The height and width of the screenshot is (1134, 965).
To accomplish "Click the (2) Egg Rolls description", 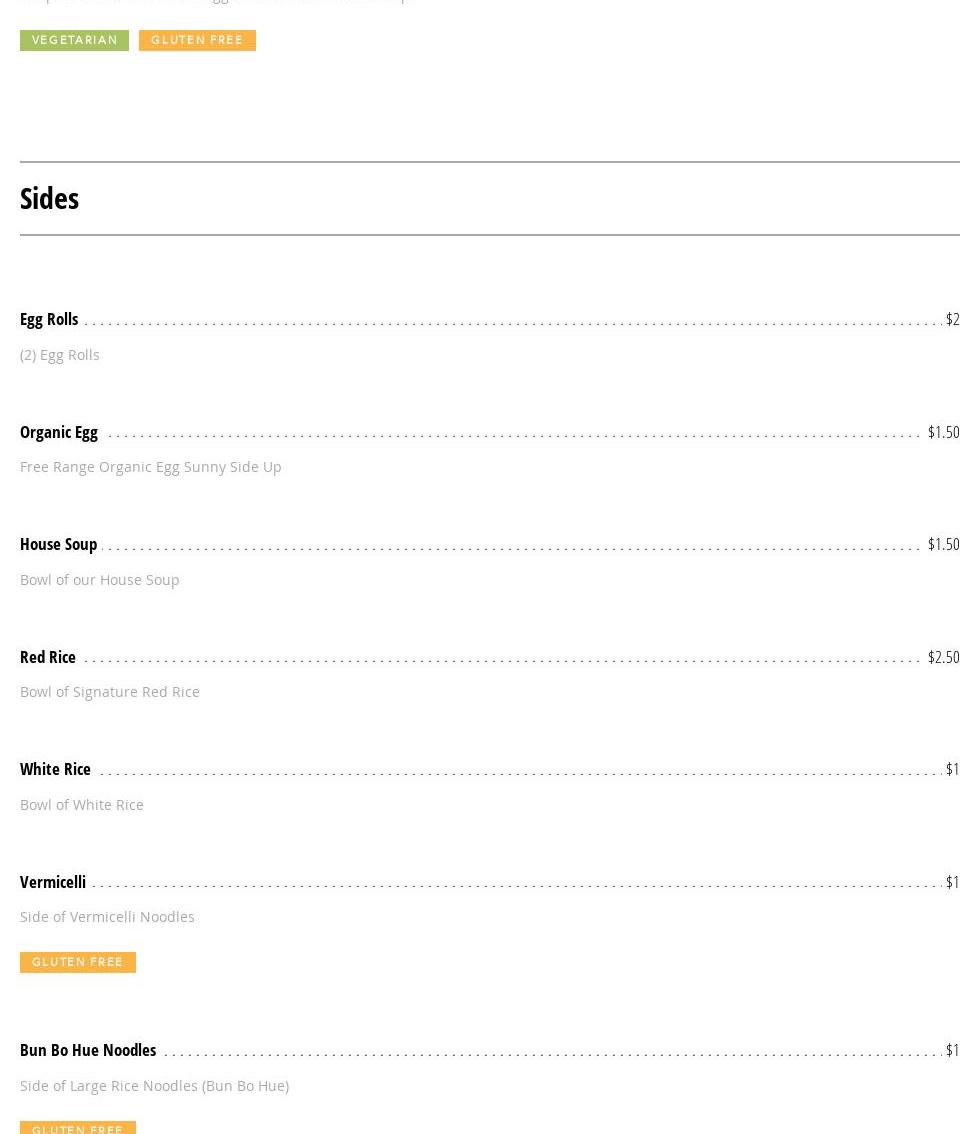I will (60, 354).
